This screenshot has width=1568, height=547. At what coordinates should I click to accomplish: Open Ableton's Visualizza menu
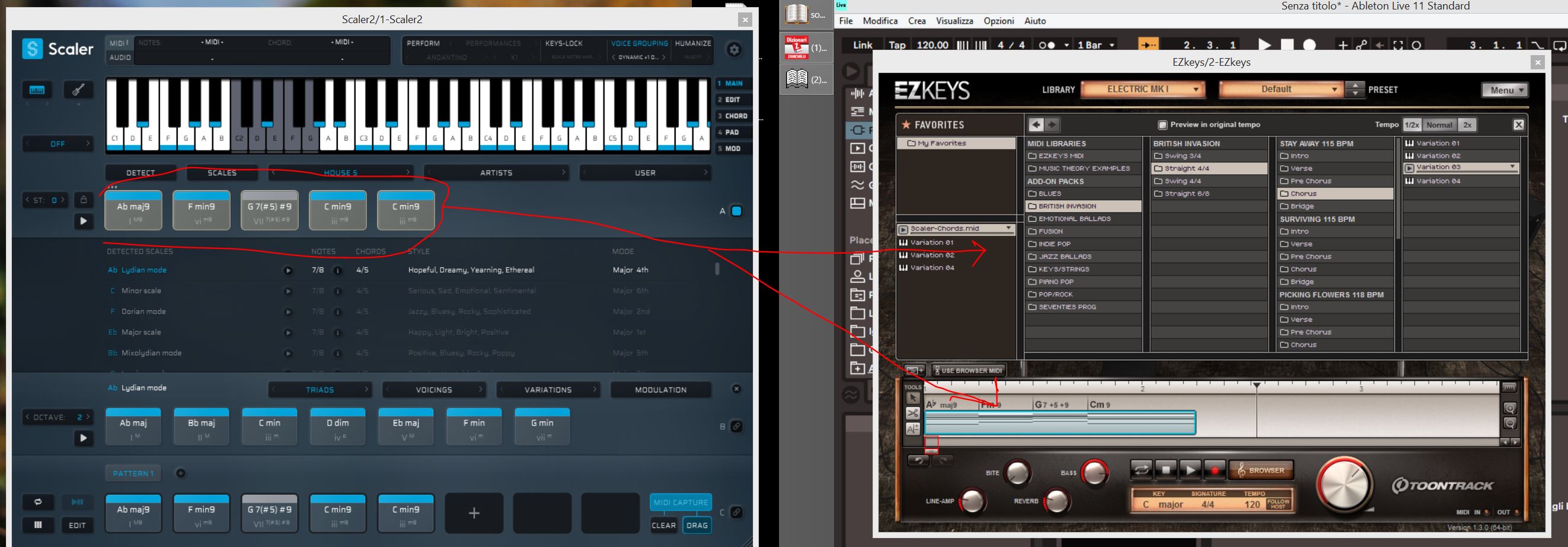pyautogui.click(x=954, y=21)
